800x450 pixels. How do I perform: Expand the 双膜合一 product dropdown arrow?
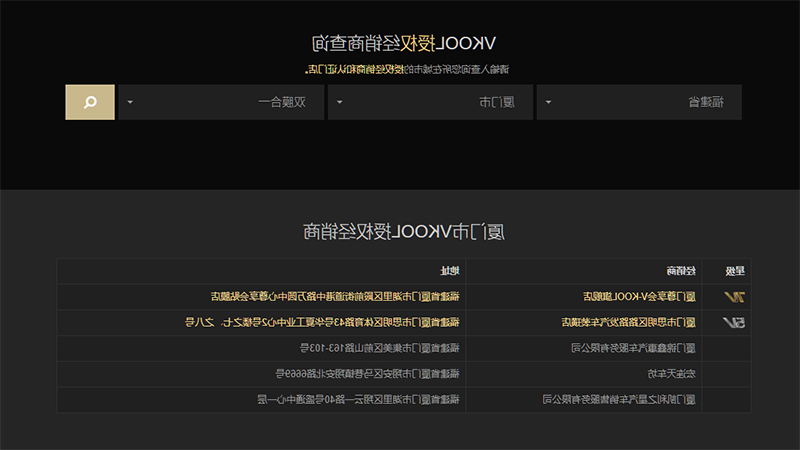click(130, 102)
